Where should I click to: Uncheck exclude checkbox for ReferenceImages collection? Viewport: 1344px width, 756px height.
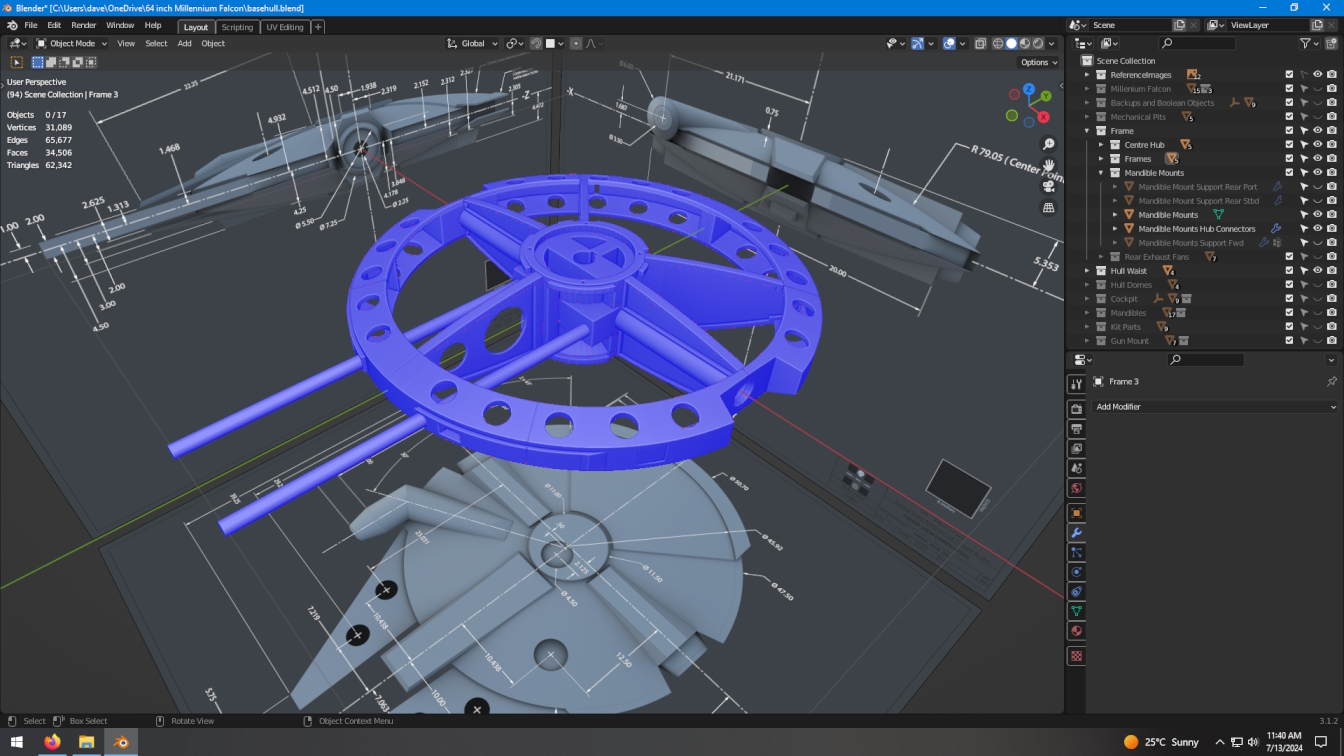(x=1289, y=75)
